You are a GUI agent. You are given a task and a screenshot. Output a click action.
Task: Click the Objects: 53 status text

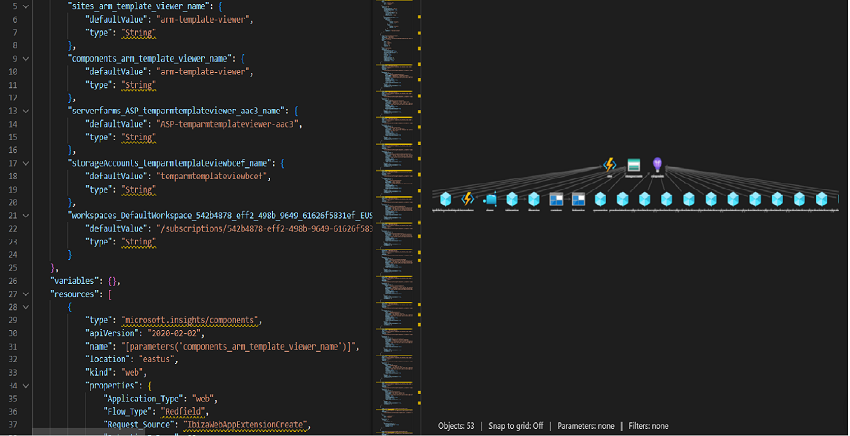coord(456,426)
